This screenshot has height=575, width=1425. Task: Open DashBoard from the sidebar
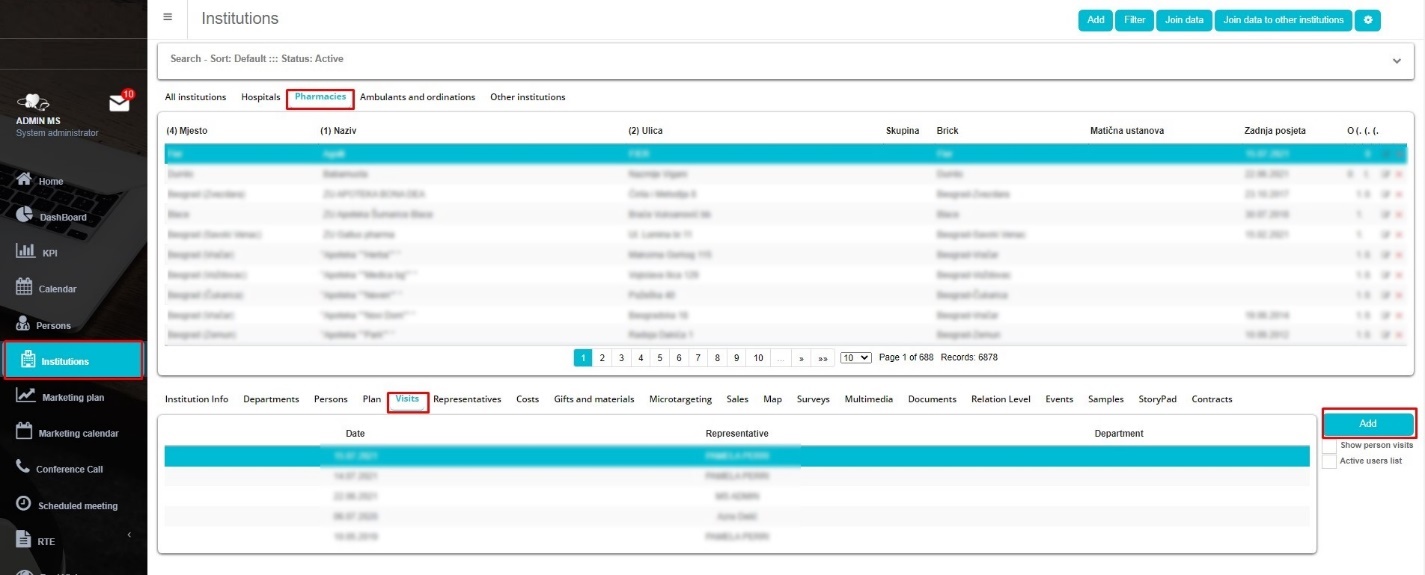(x=25, y=216)
